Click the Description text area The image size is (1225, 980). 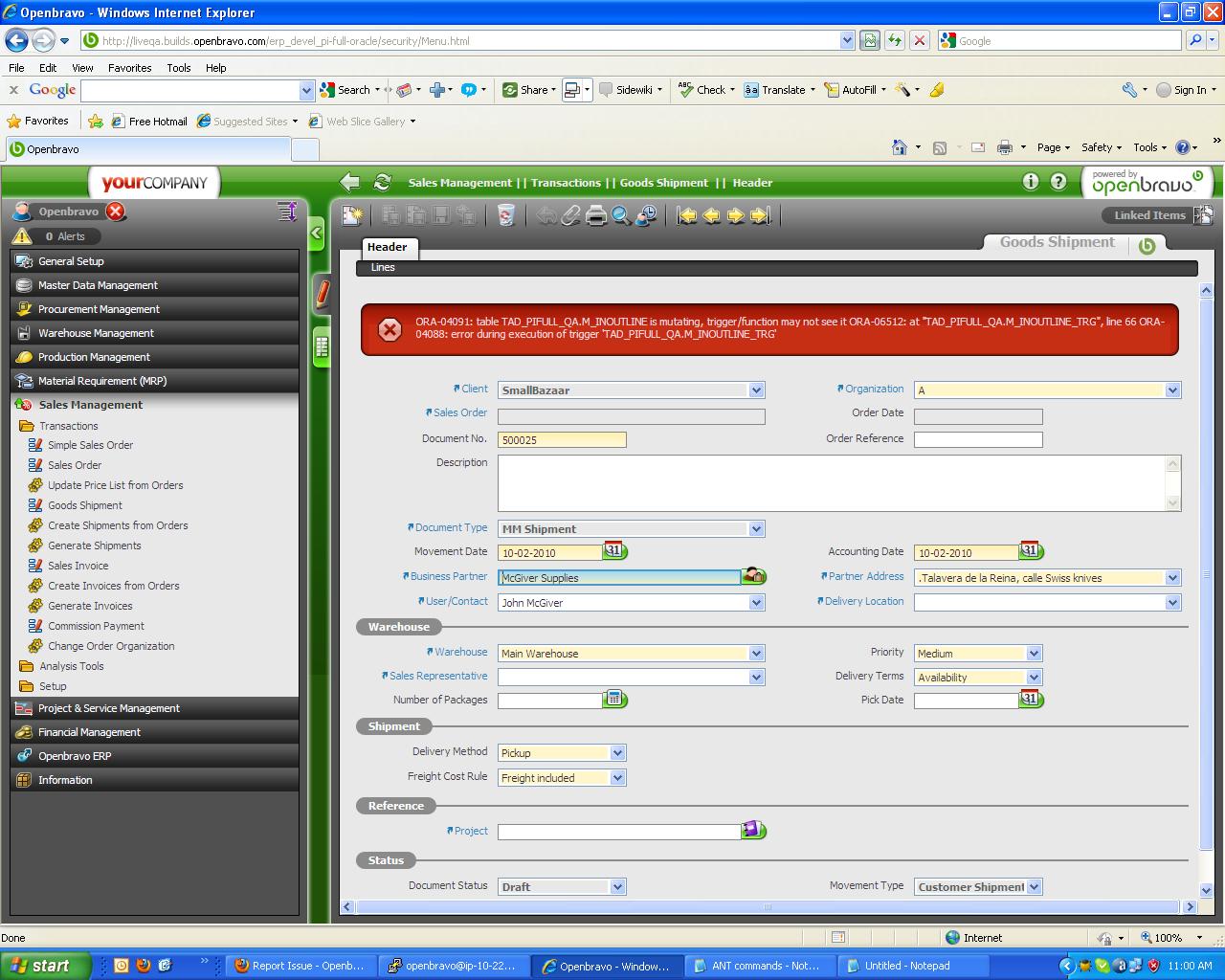pyautogui.click(x=831, y=483)
